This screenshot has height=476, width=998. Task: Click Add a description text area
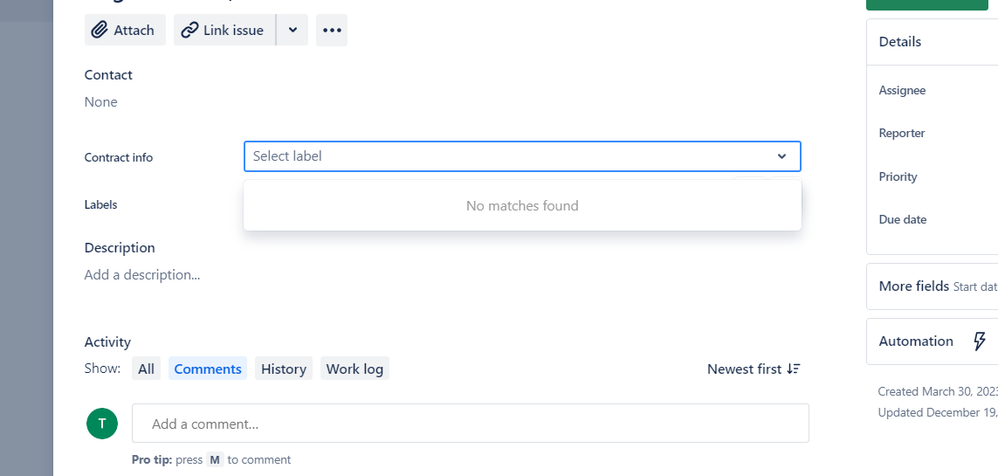[142, 275]
